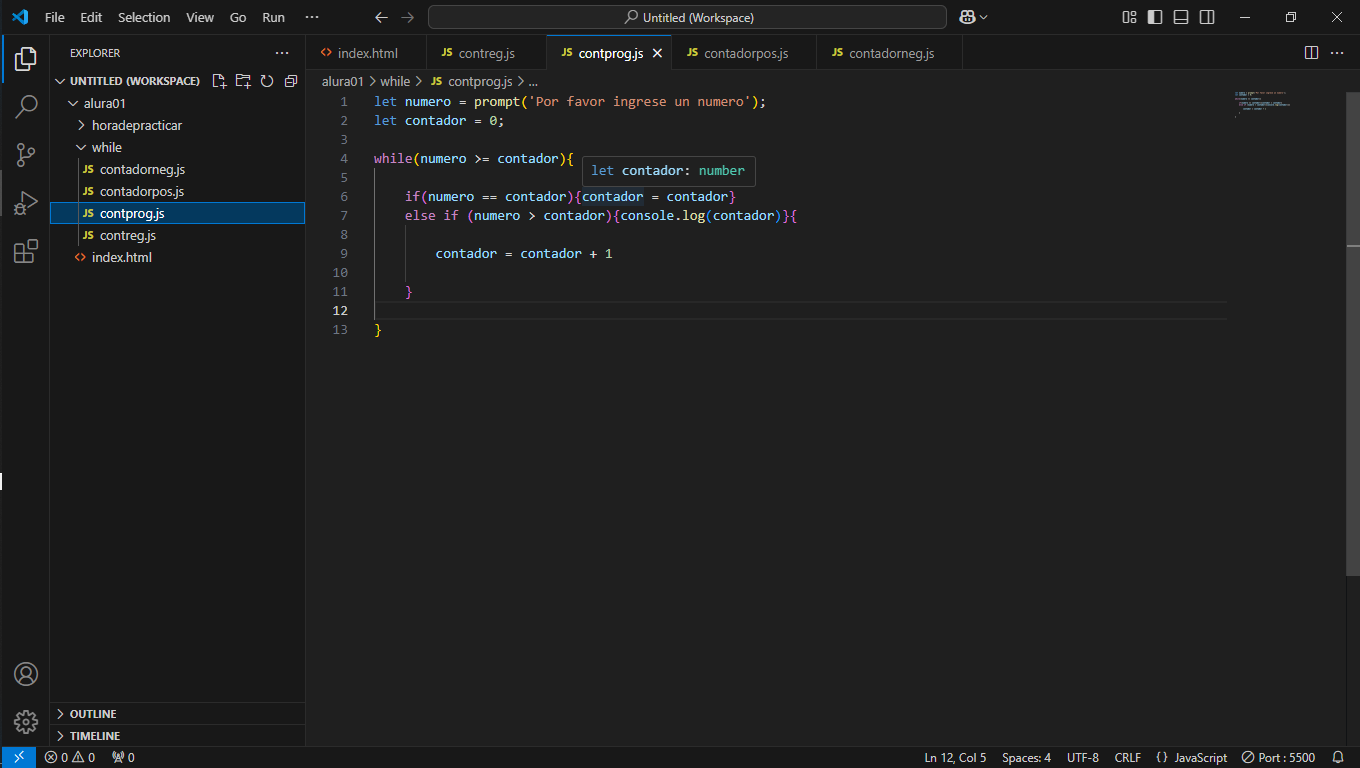Click the remote window indicator in status bar

[x=19, y=757]
